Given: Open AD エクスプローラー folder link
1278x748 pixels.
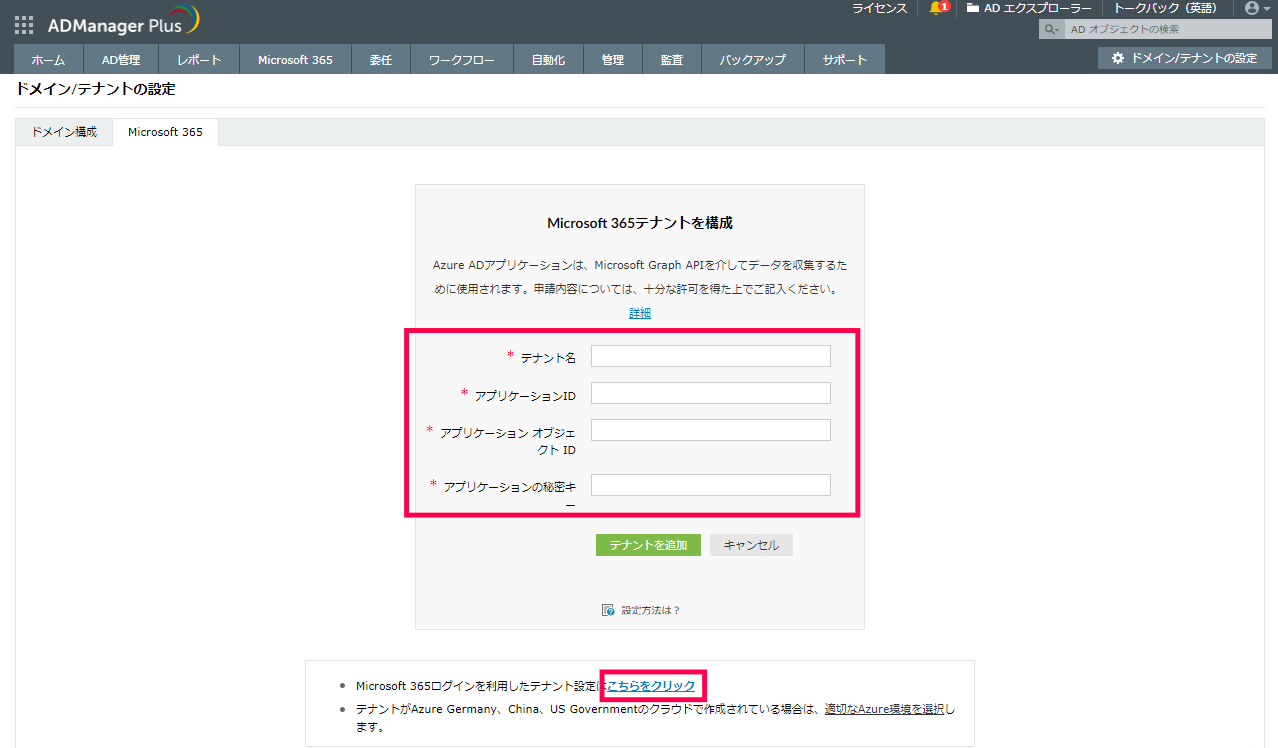Looking at the screenshot, I should (x=1029, y=8).
